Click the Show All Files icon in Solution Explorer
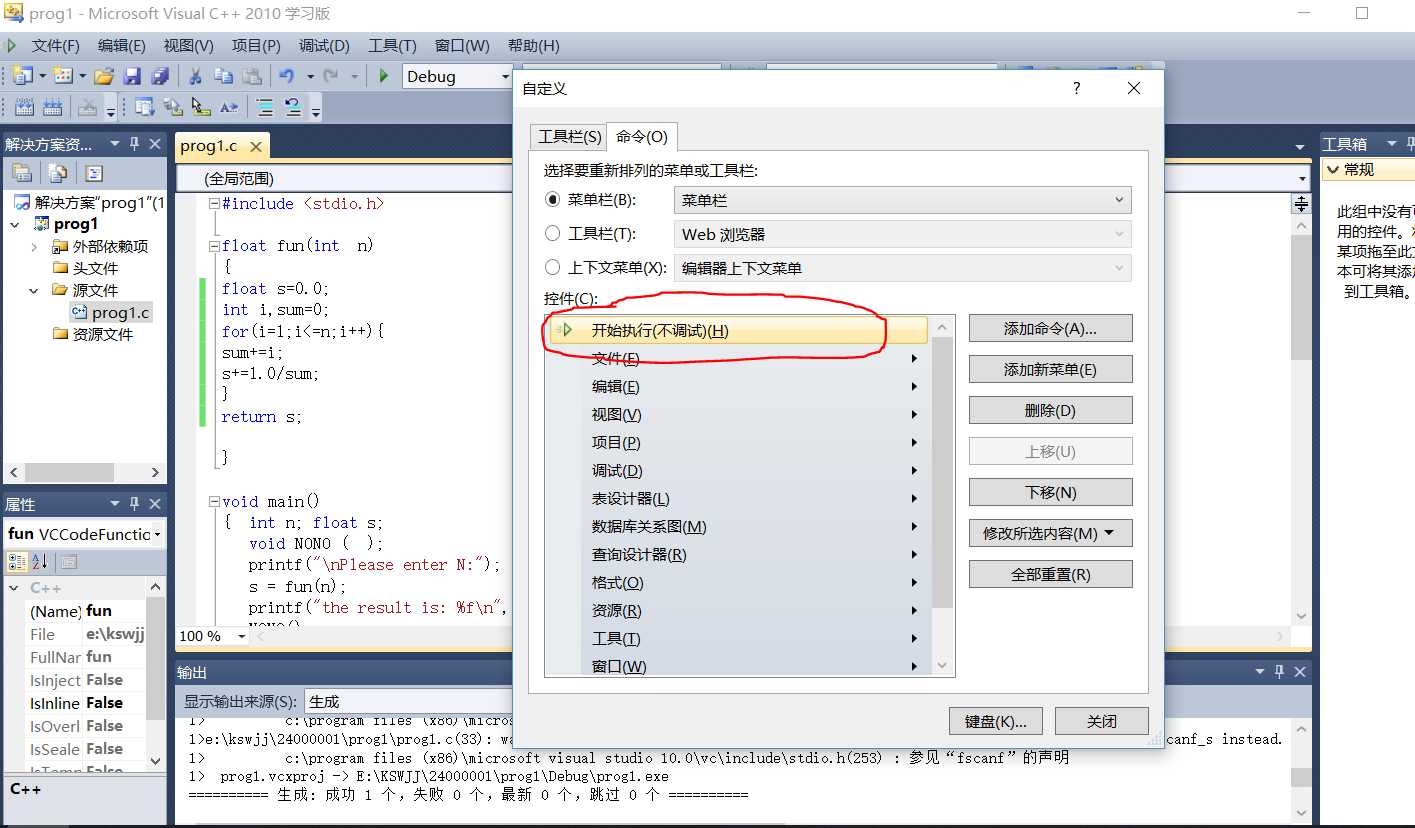 pyautogui.click(x=58, y=173)
